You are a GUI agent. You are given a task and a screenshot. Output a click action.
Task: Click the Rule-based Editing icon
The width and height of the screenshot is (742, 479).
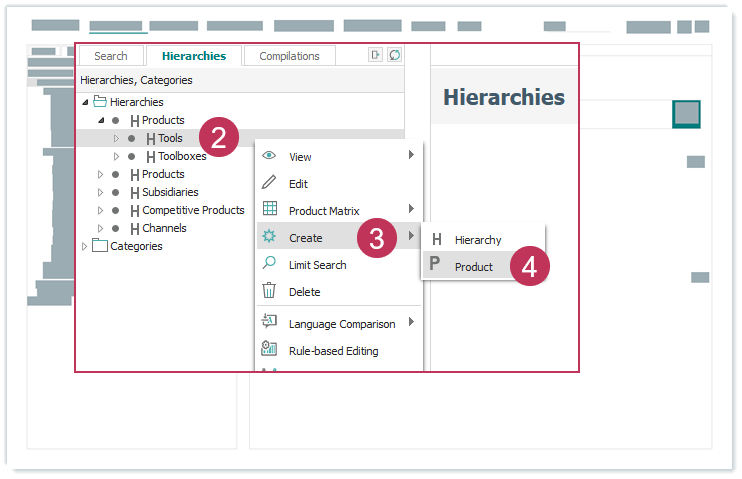(x=269, y=349)
